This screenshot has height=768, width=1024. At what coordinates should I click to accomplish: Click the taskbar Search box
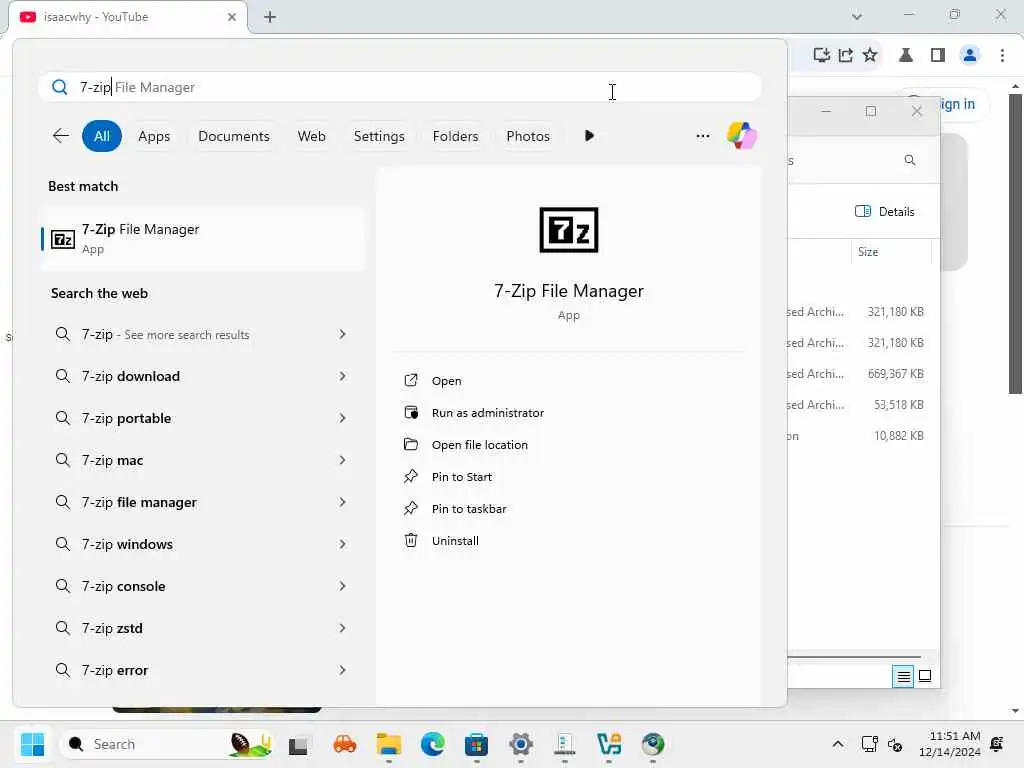(167, 744)
